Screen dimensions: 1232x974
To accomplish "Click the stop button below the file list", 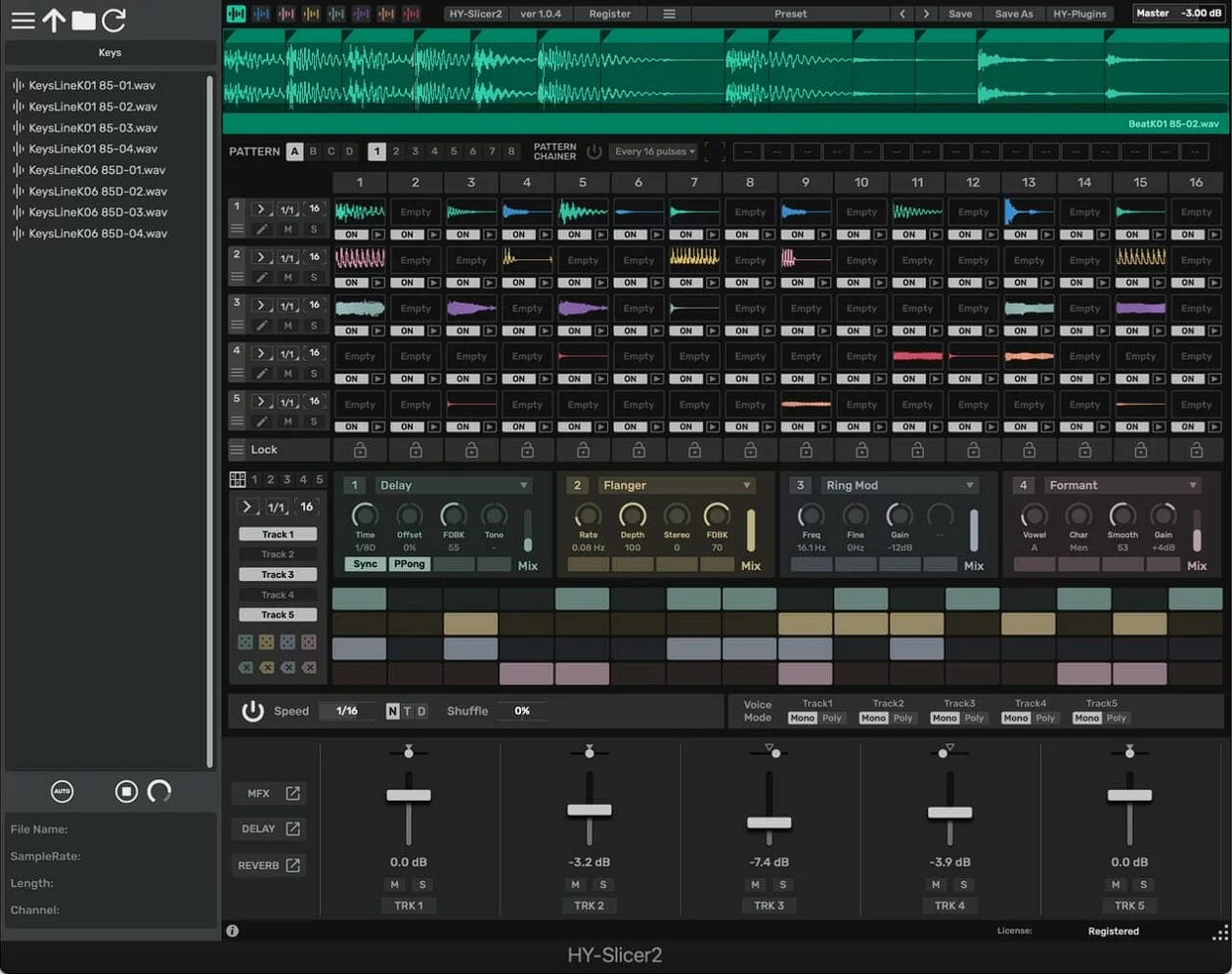I will coord(126,791).
